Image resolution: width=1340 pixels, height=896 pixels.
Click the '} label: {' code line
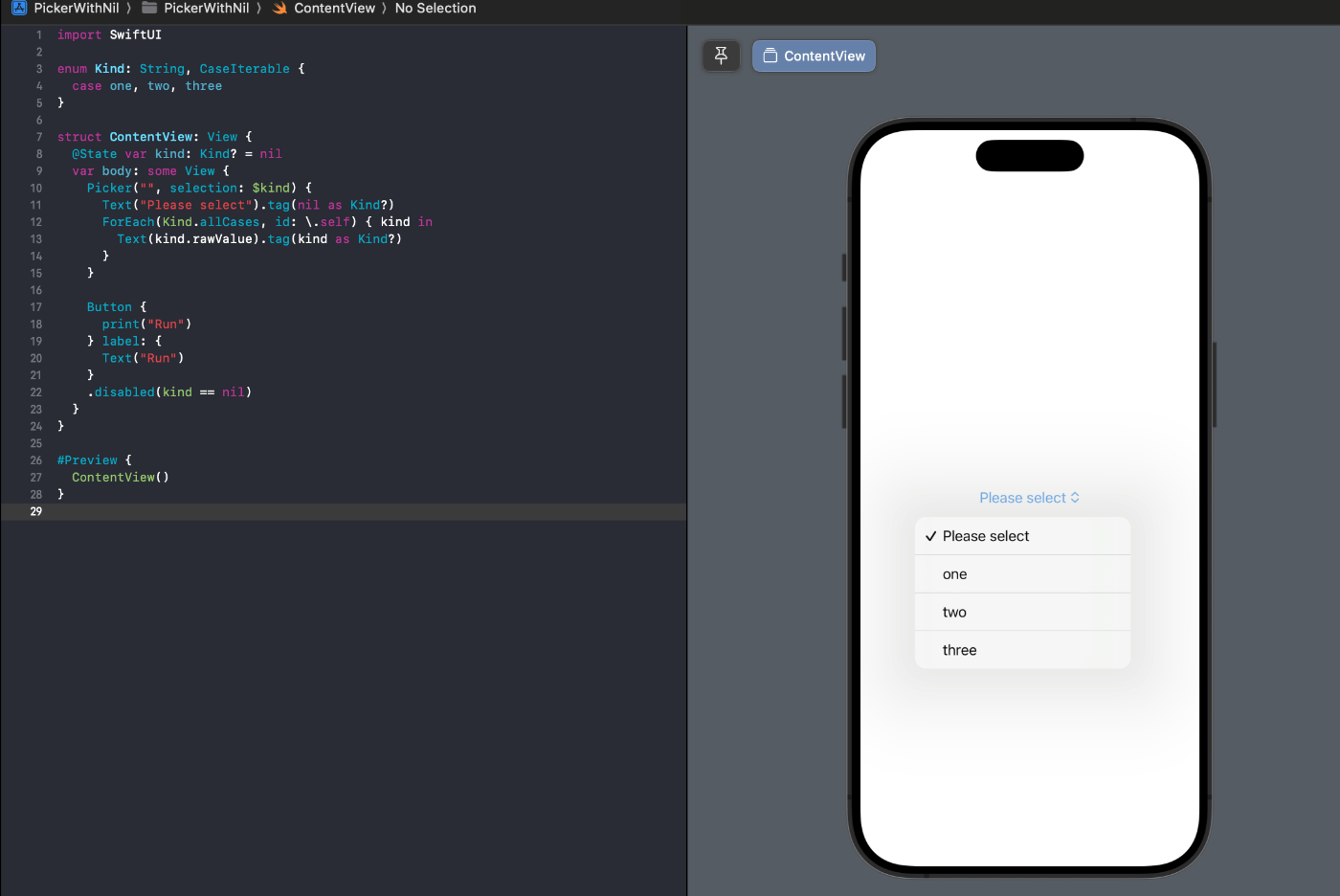coord(124,341)
